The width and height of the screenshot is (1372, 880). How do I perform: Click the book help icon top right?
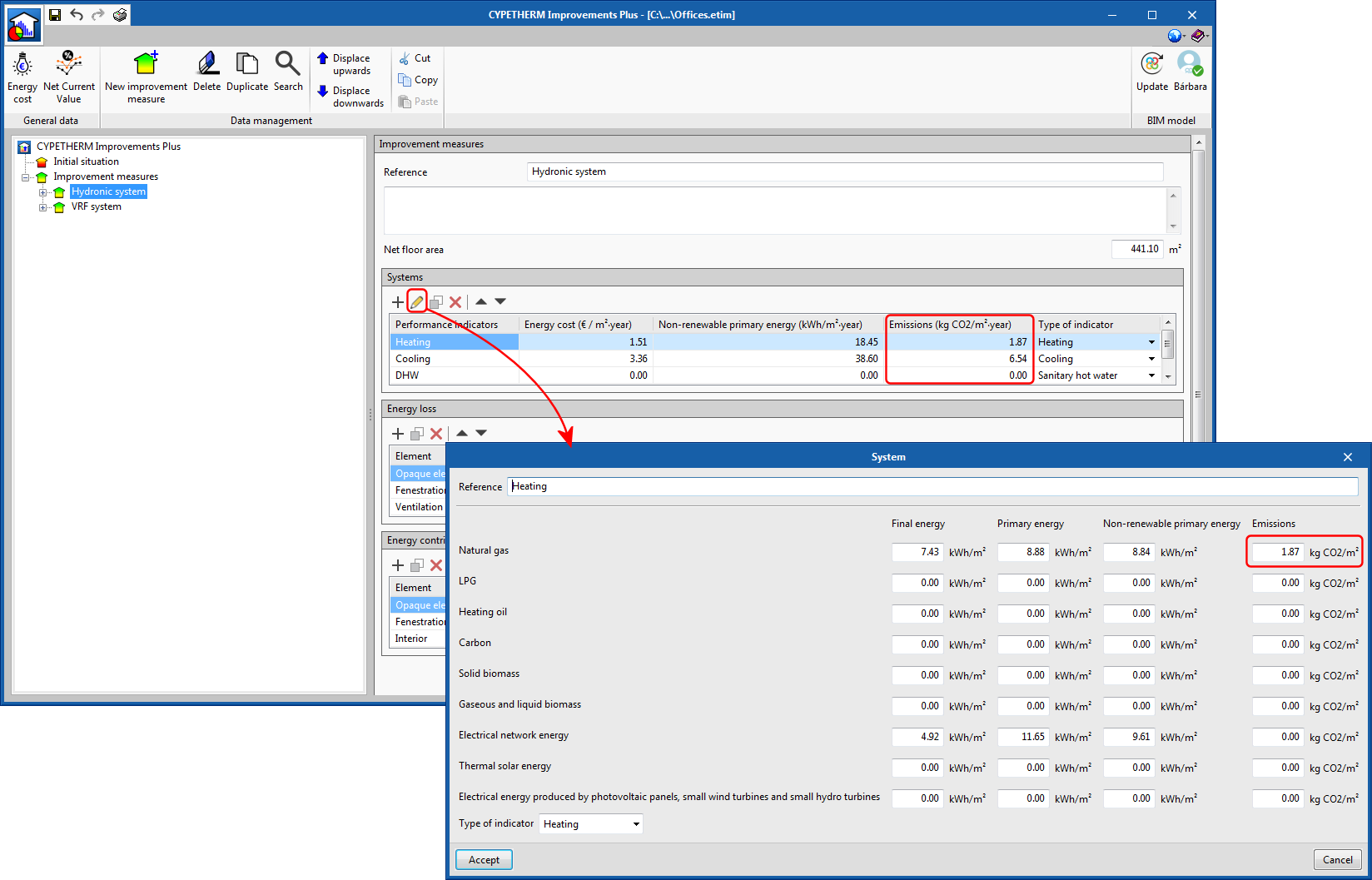[x=1198, y=36]
